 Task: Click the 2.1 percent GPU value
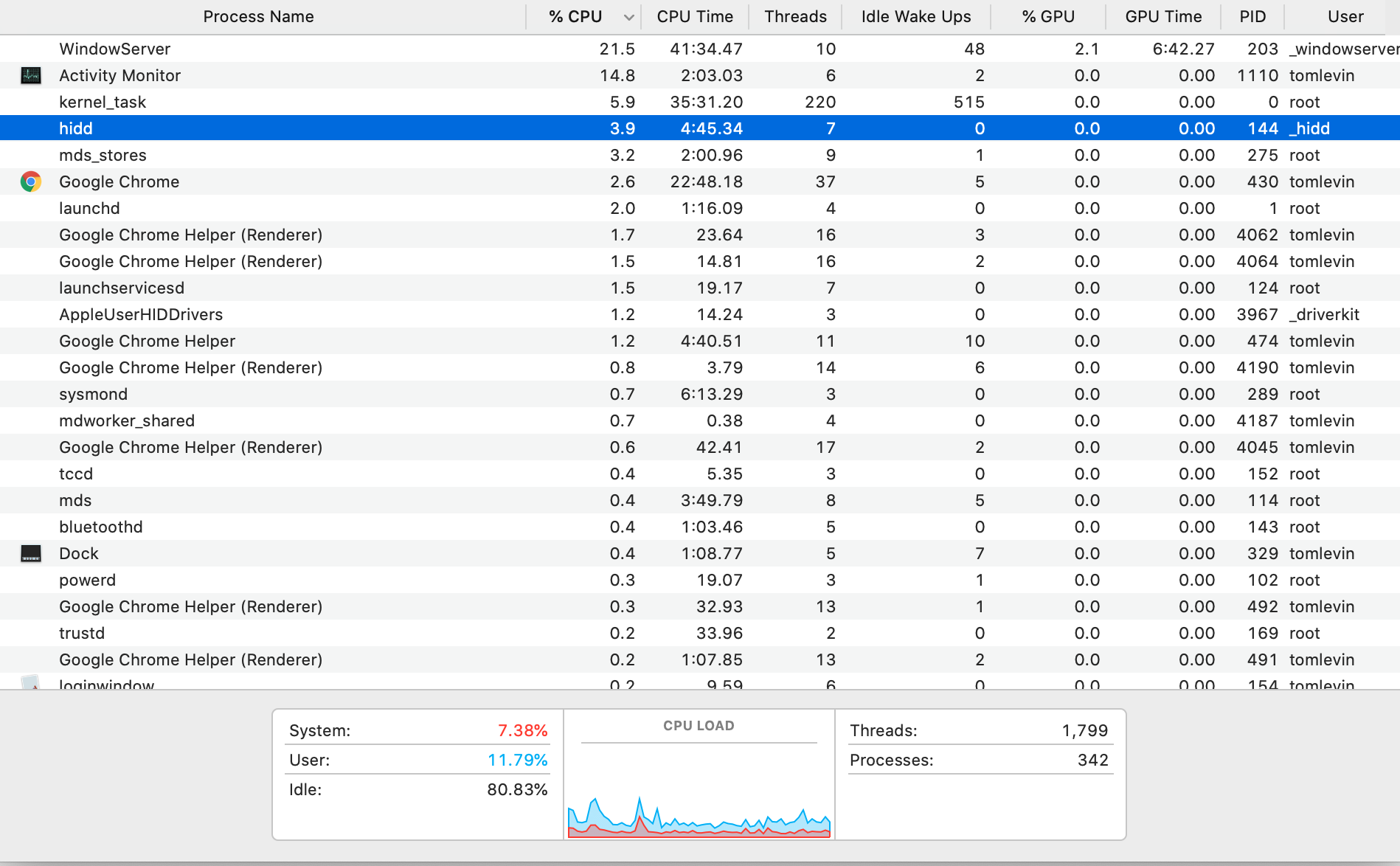pyautogui.click(x=1087, y=49)
